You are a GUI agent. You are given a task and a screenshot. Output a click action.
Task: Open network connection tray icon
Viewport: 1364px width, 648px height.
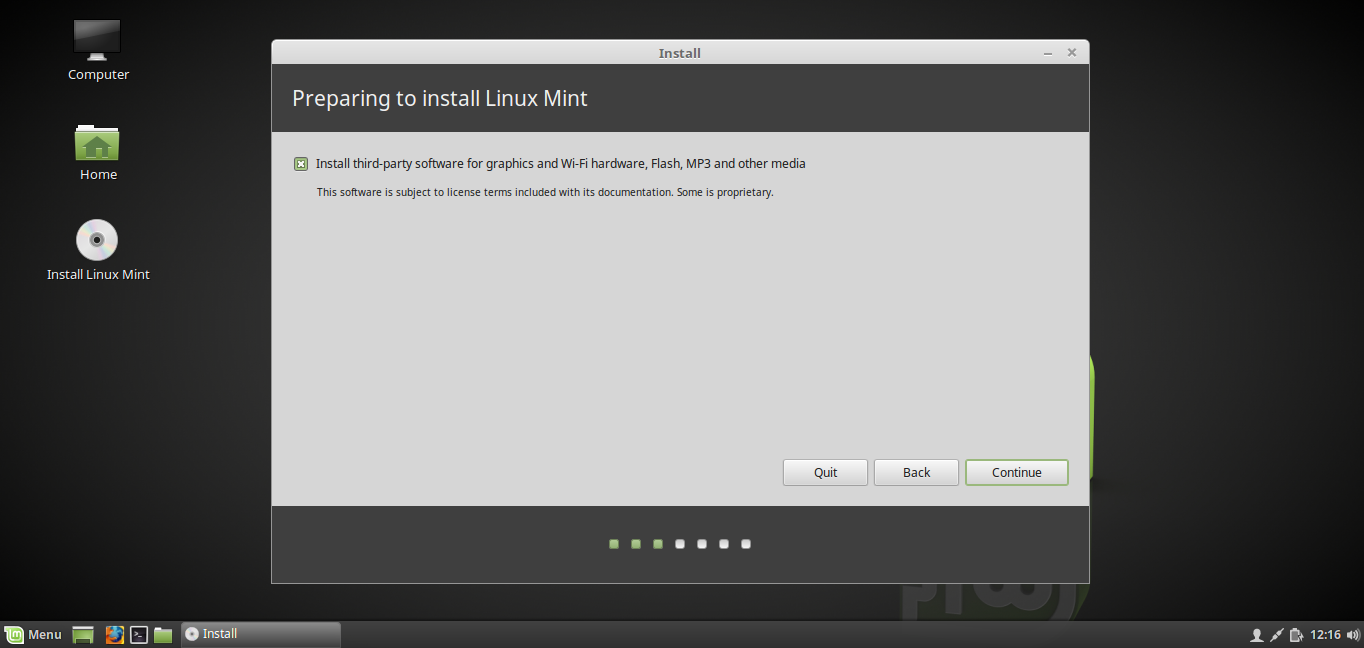tap(1277, 635)
